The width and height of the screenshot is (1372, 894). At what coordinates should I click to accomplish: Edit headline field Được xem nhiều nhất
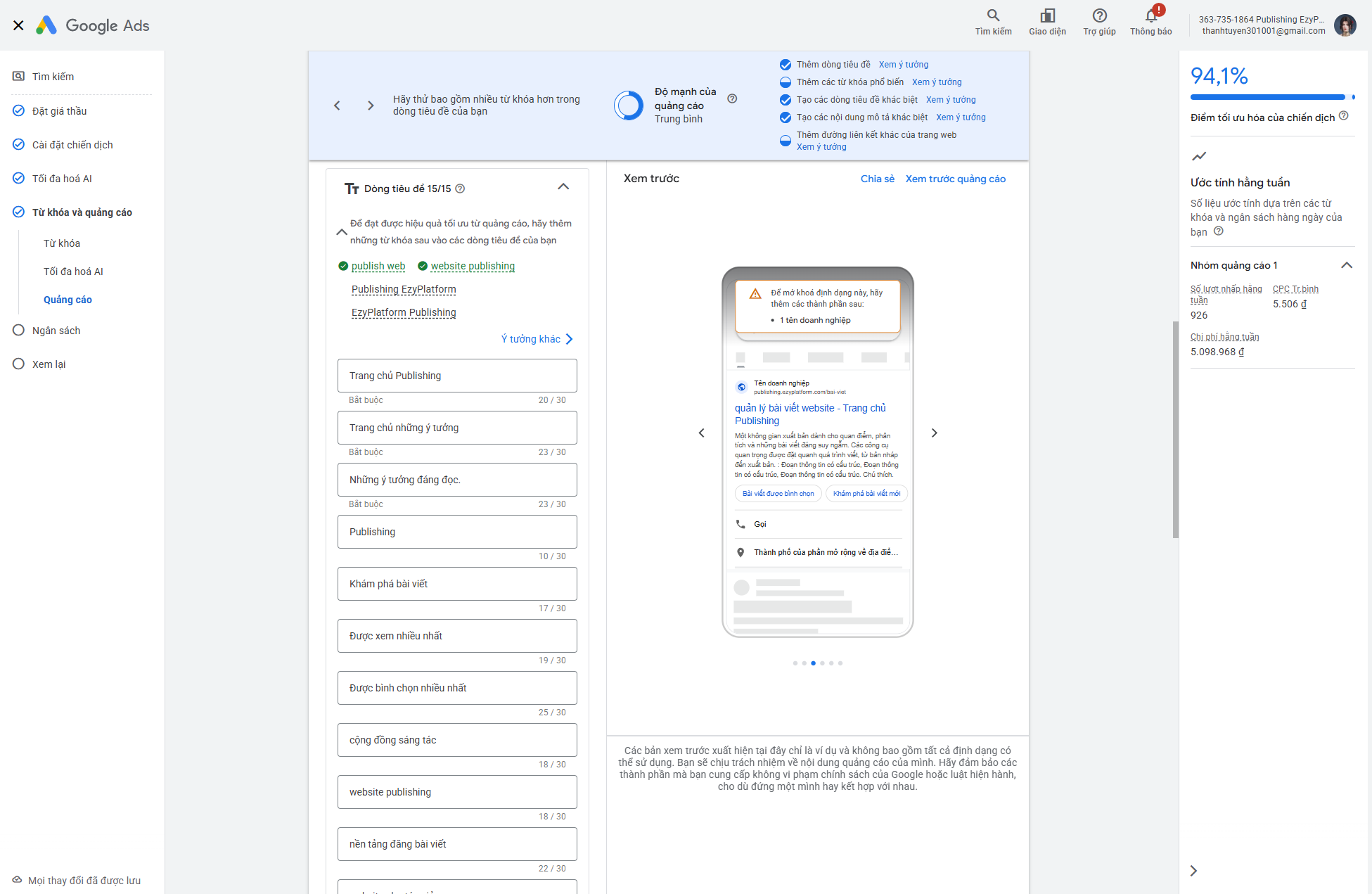coord(457,636)
